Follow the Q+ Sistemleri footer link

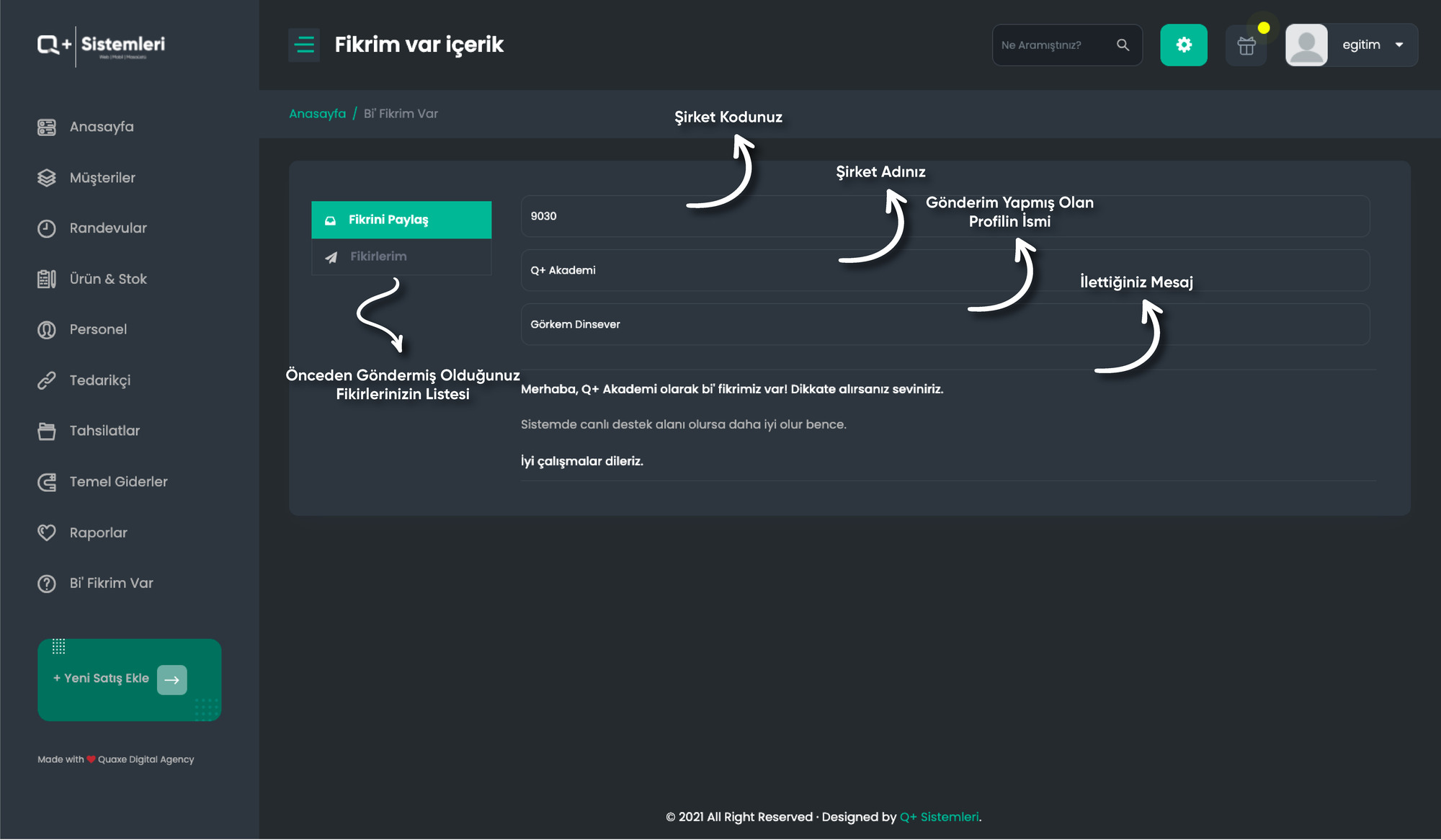tap(940, 817)
